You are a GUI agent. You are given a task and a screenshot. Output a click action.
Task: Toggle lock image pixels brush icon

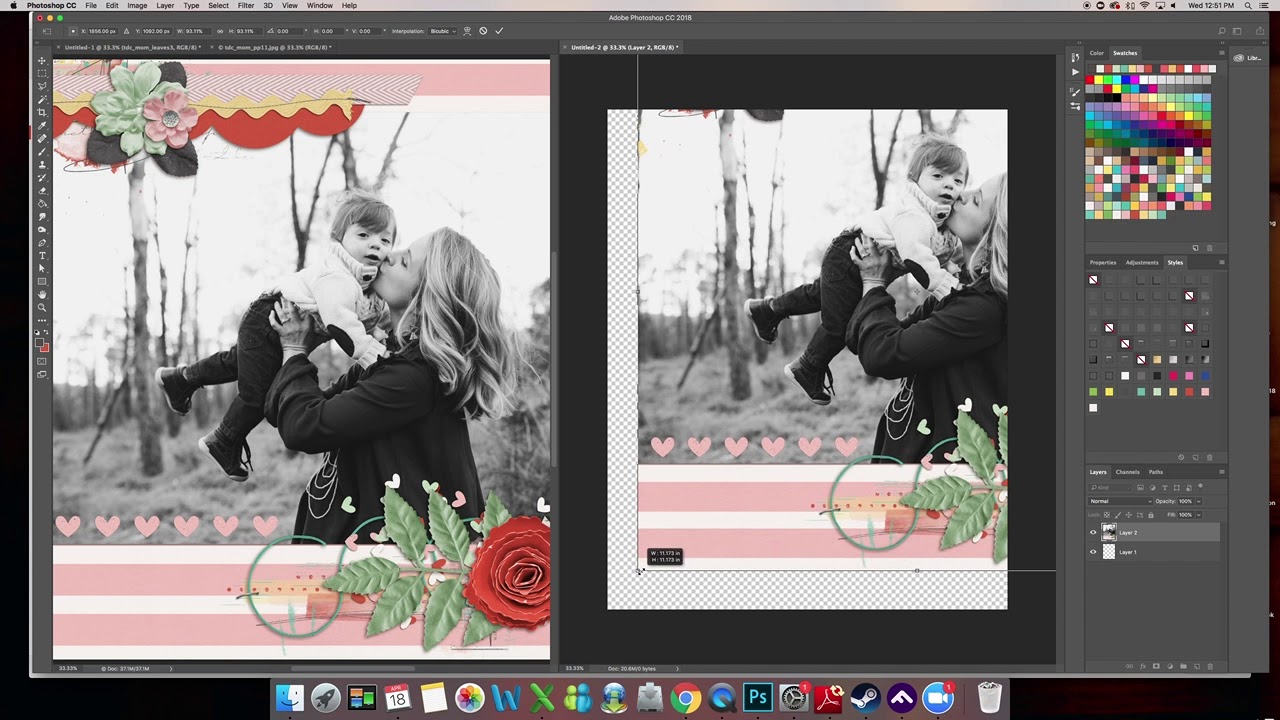[x=1118, y=515]
